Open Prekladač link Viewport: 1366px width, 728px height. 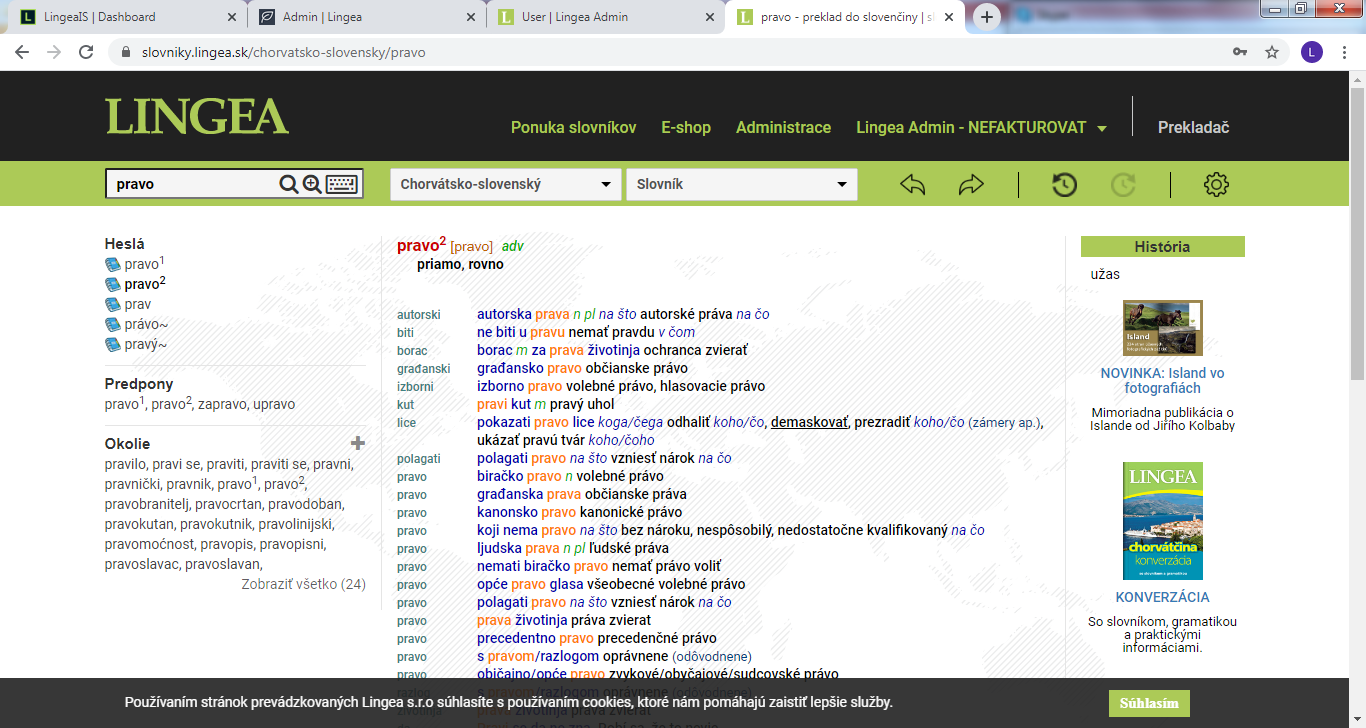click(x=1193, y=128)
